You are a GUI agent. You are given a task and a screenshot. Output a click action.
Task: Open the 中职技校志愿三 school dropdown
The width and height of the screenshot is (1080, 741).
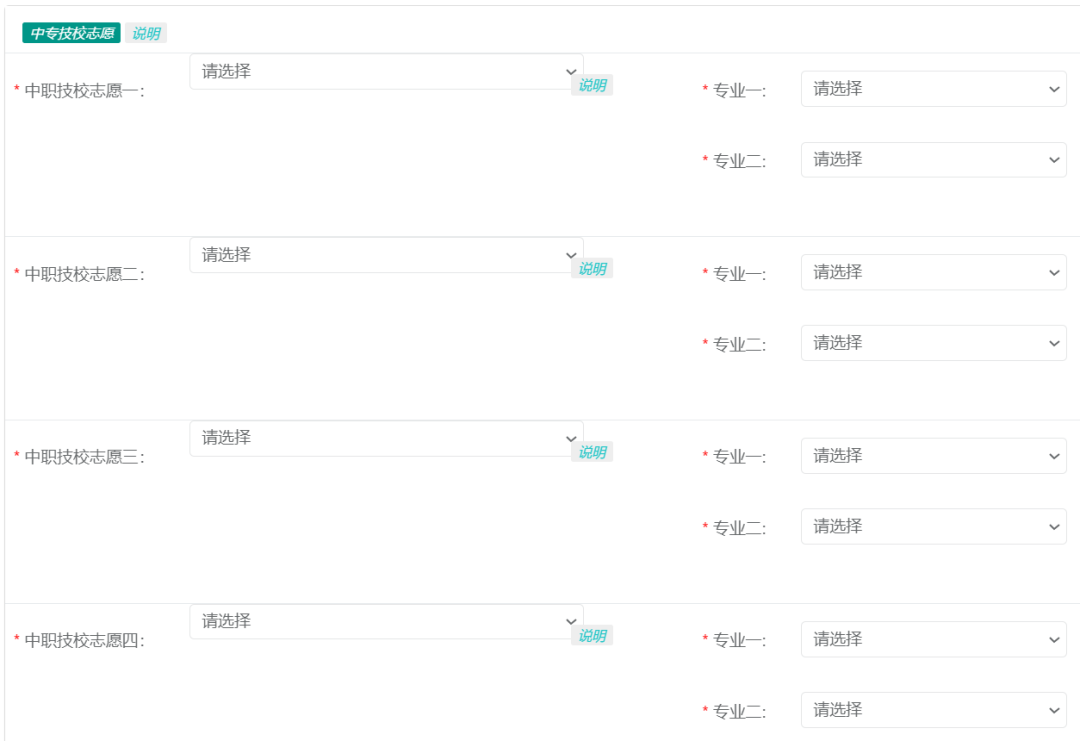point(386,438)
